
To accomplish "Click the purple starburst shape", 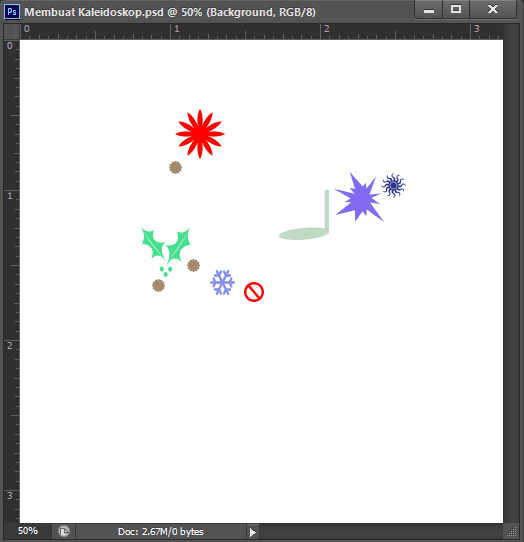I will [x=359, y=197].
